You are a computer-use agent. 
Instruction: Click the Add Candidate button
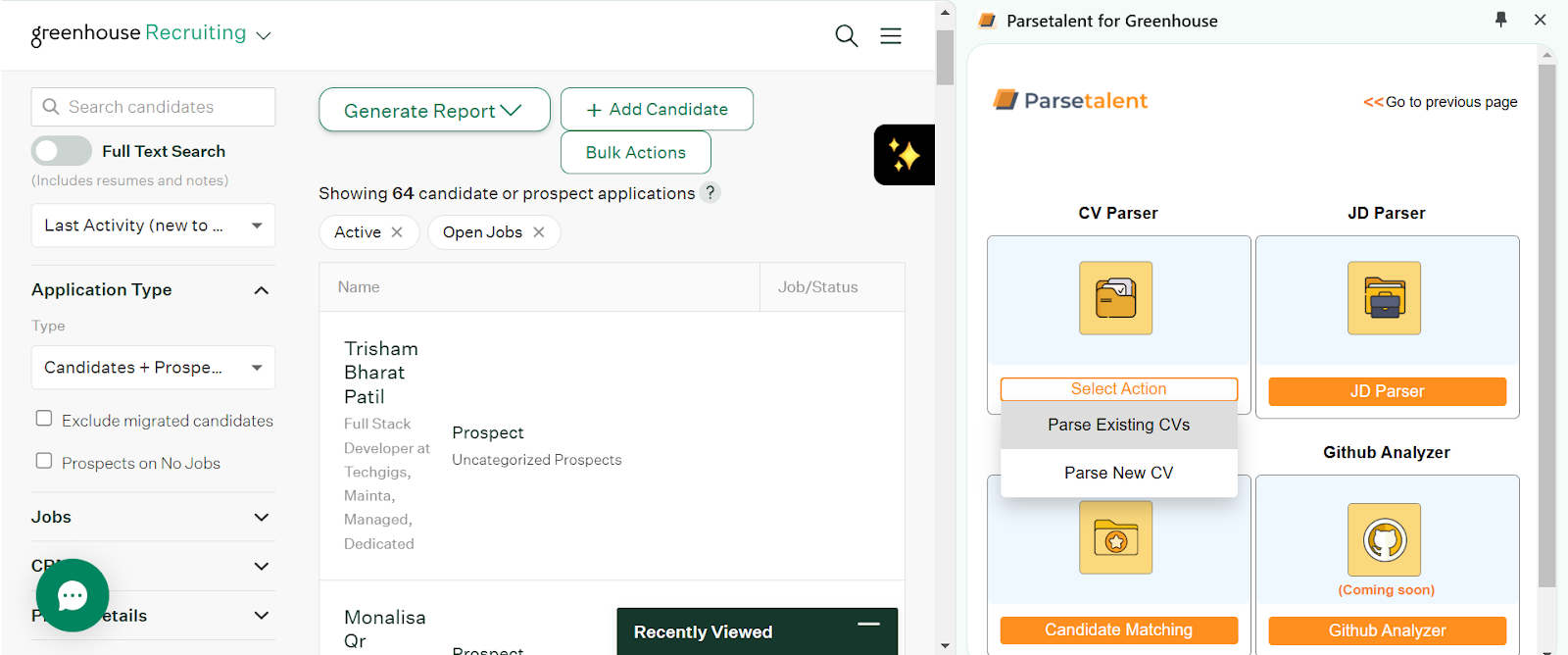coord(657,109)
